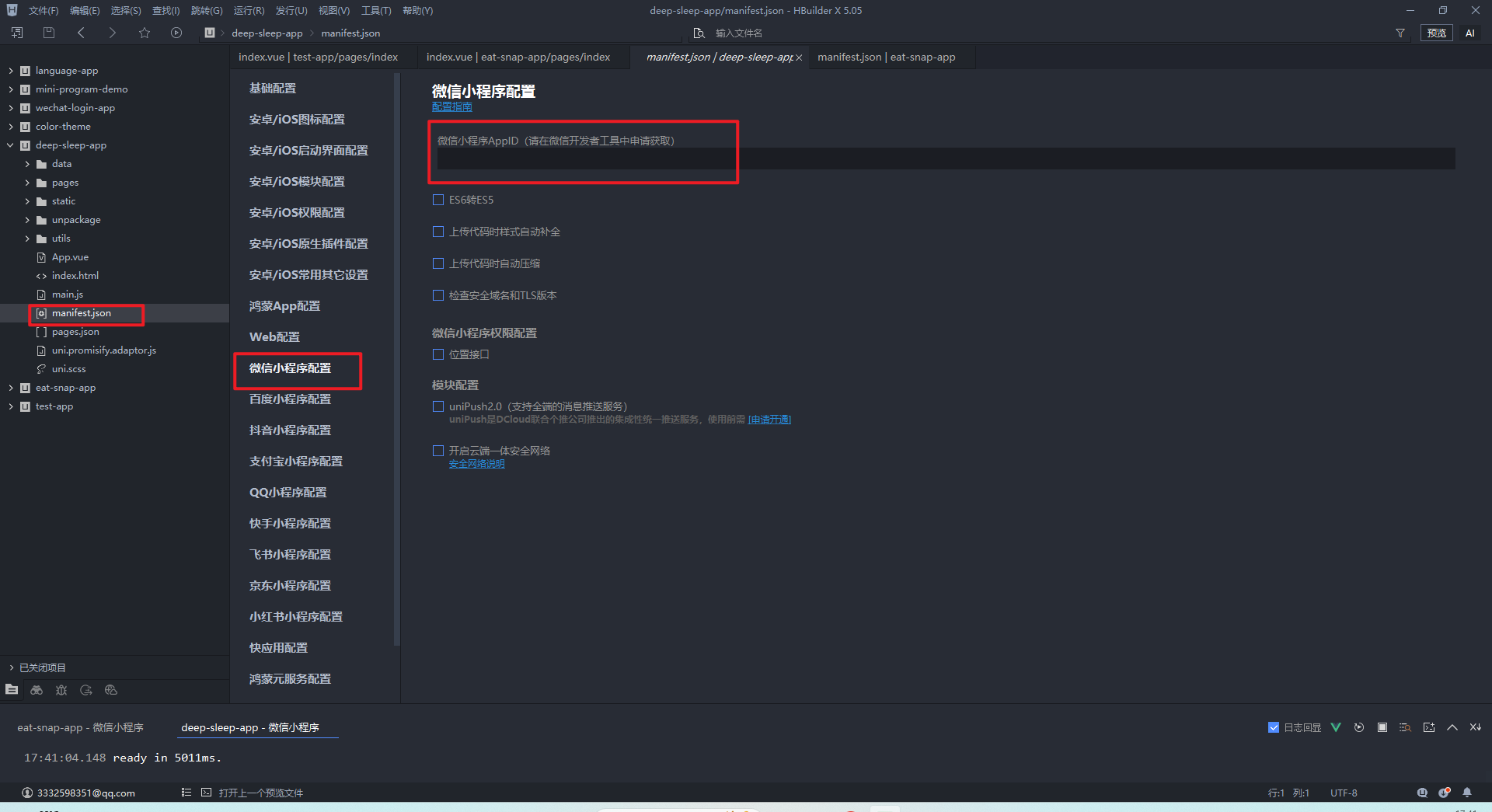The width and height of the screenshot is (1492, 812).
Task: Expand the eat-snap-app project
Action: coord(11,388)
